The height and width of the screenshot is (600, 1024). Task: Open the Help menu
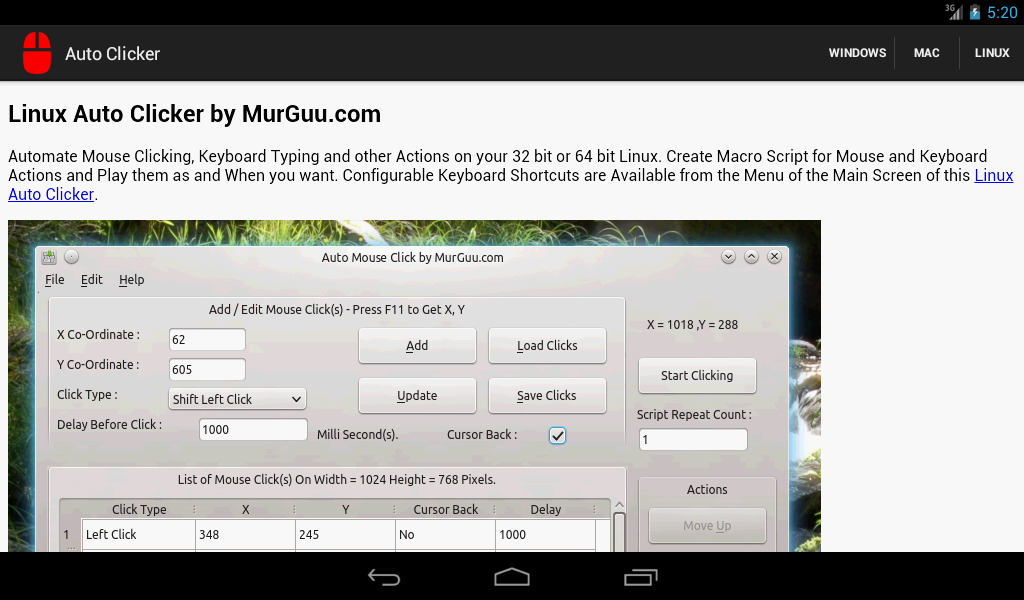click(131, 279)
